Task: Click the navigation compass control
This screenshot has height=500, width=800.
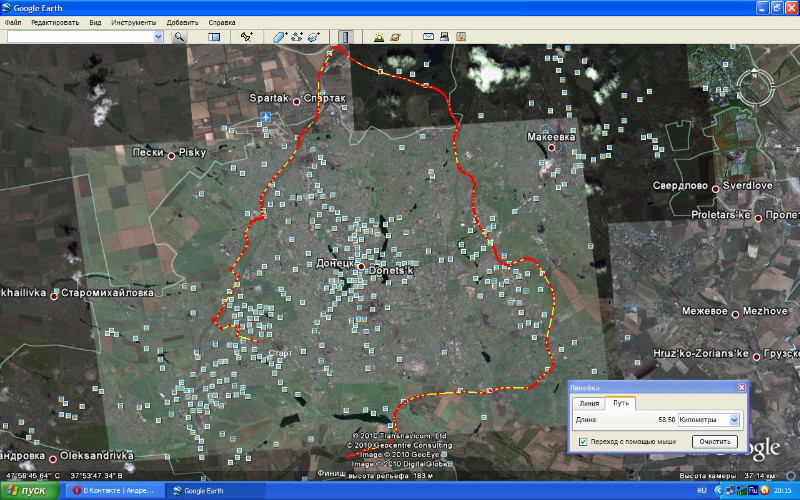Action: coord(757,88)
